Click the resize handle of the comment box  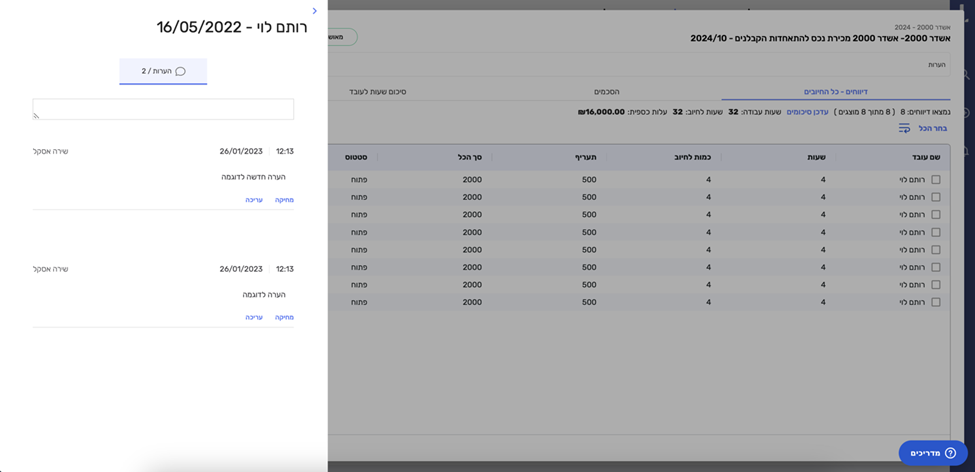click(x=37, y=116)
